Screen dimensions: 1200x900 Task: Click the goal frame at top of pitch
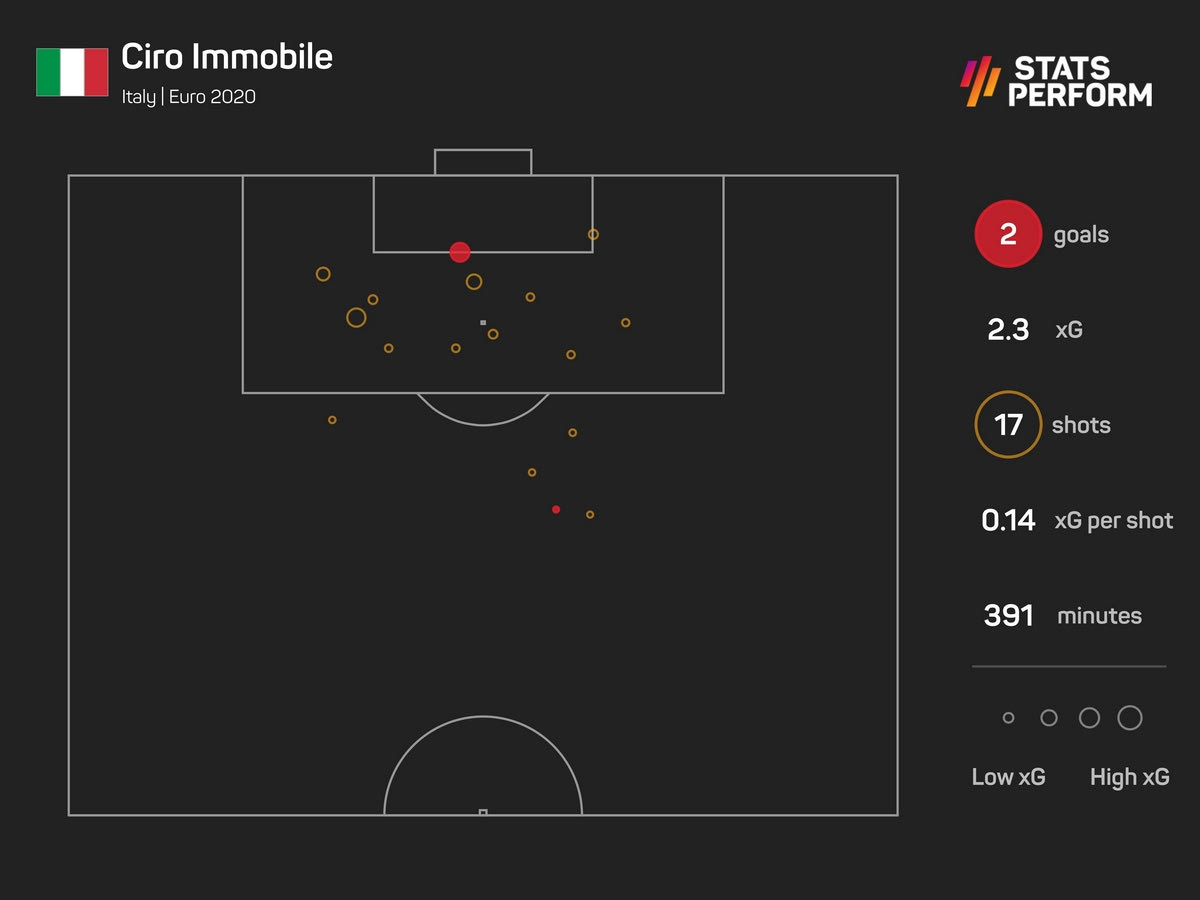pyautogui.click(x=483, y=162)
